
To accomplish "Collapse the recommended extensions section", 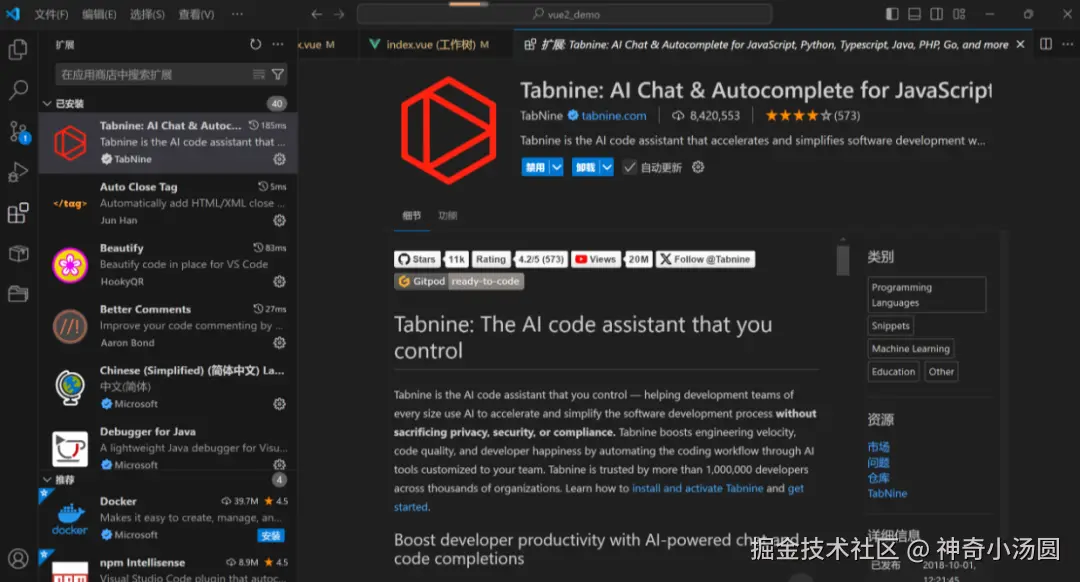I will (x=47, y=479).
